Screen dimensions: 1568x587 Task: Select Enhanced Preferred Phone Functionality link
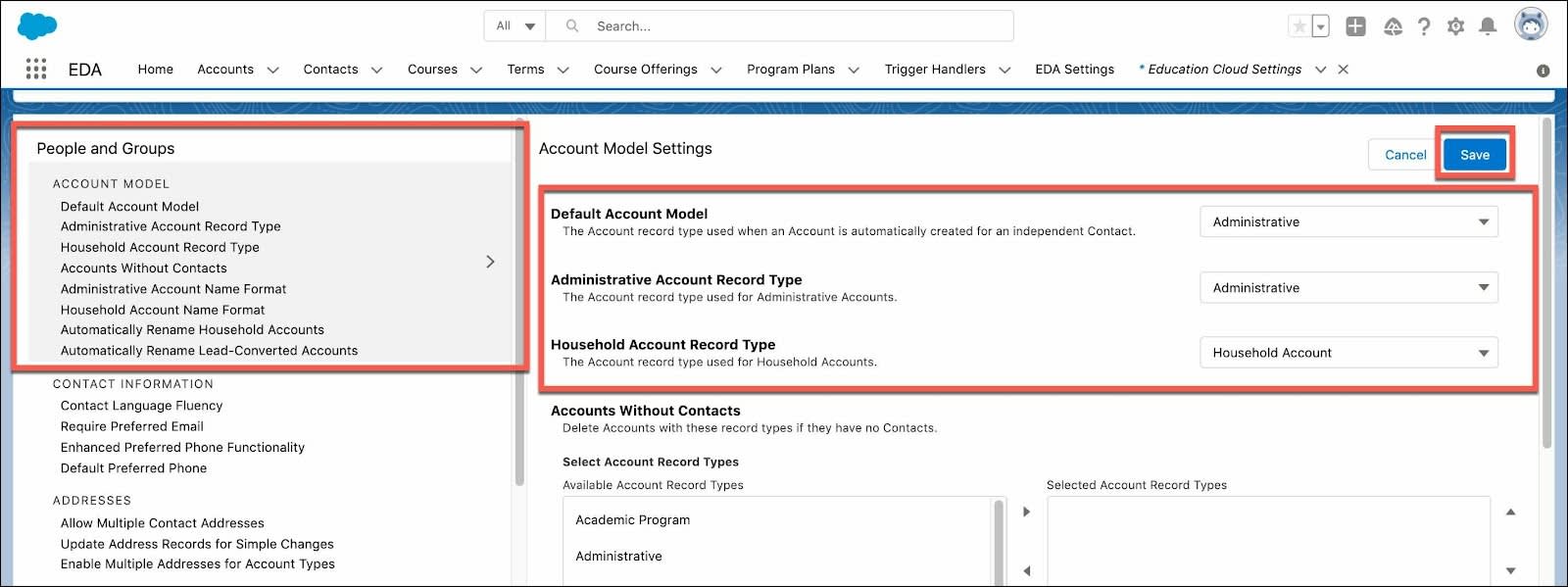click(182, 447)
